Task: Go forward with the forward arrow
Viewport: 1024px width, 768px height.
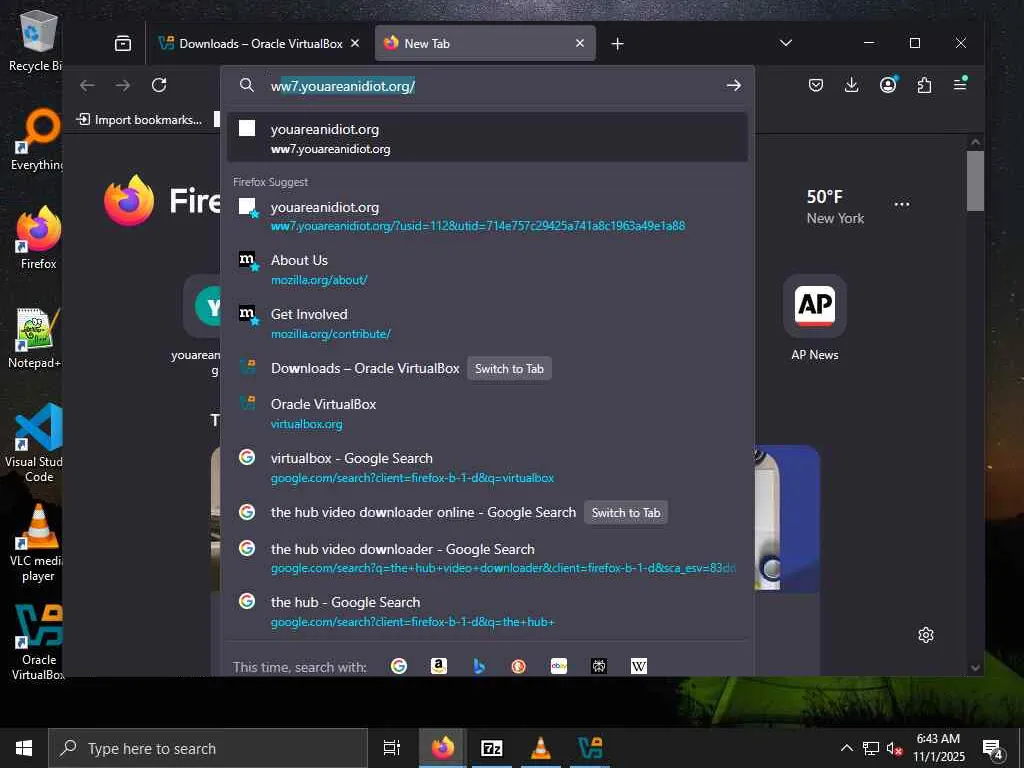Action: click(x=123, y=86)
